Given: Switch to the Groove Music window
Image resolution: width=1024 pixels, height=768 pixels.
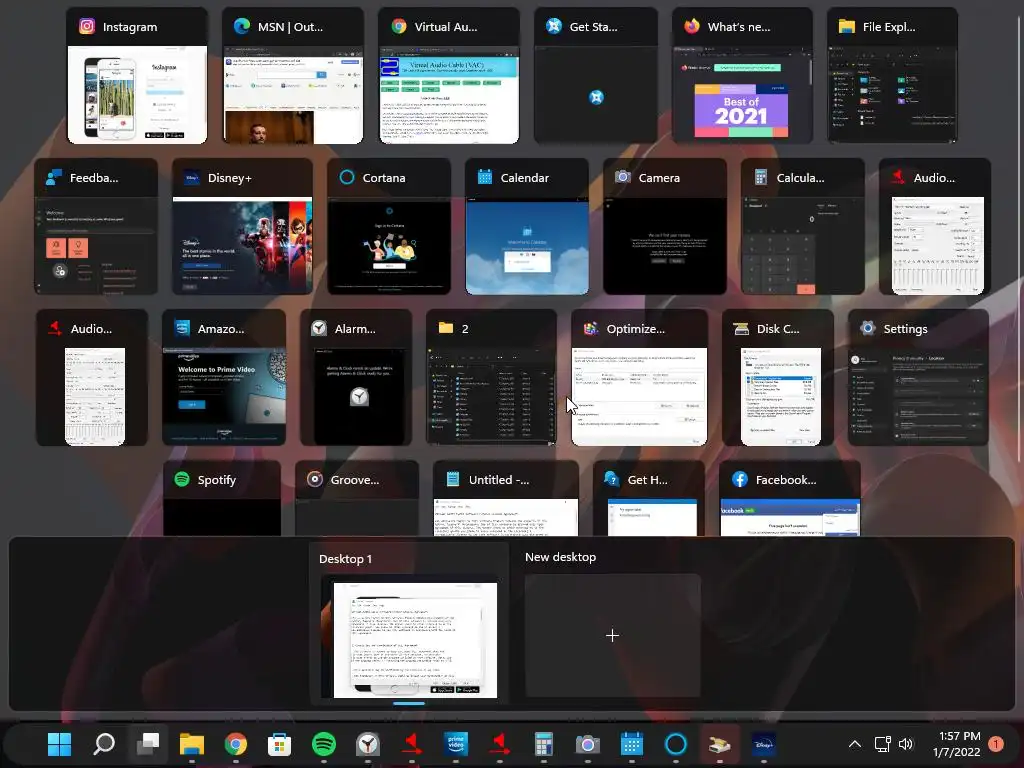Looking at the screenshot, I should point(357,498).
